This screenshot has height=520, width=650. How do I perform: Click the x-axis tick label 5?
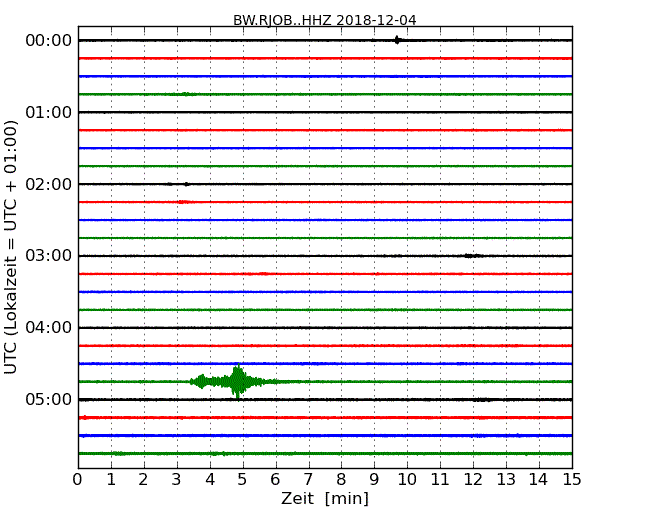point(242,480)
